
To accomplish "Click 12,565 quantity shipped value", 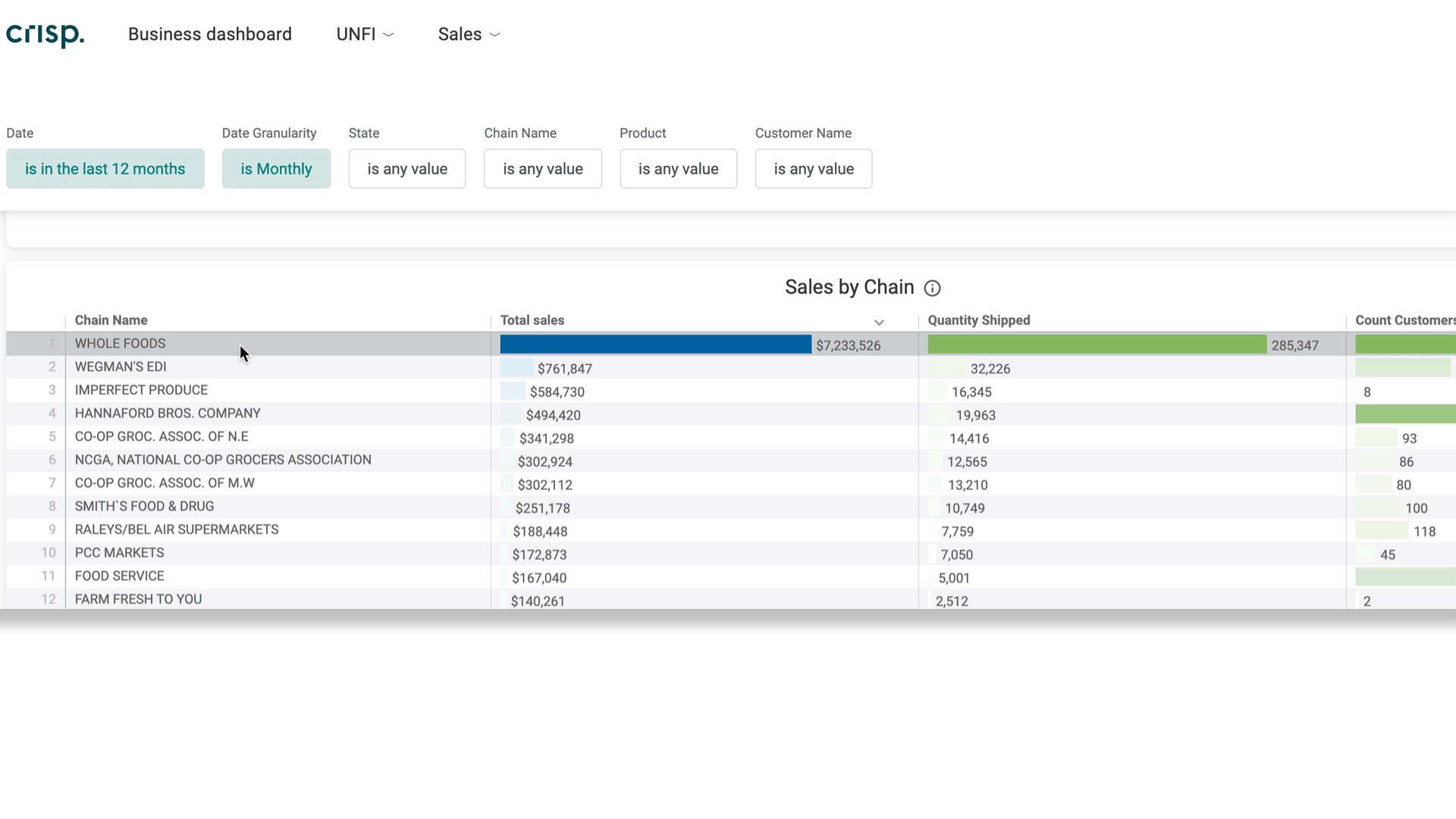I will coord(967,462).
